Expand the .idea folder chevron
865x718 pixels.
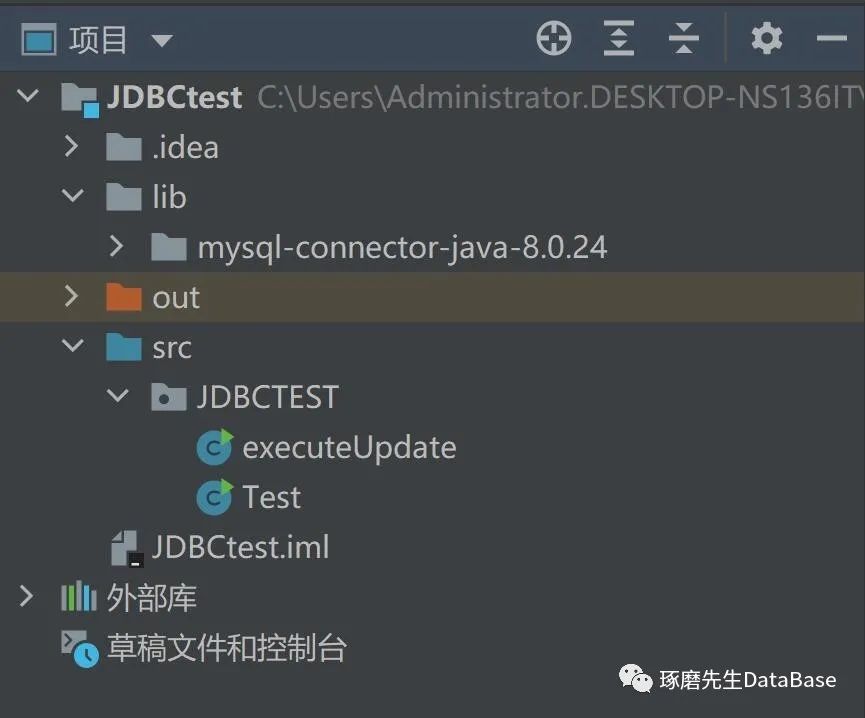[71, 147]
